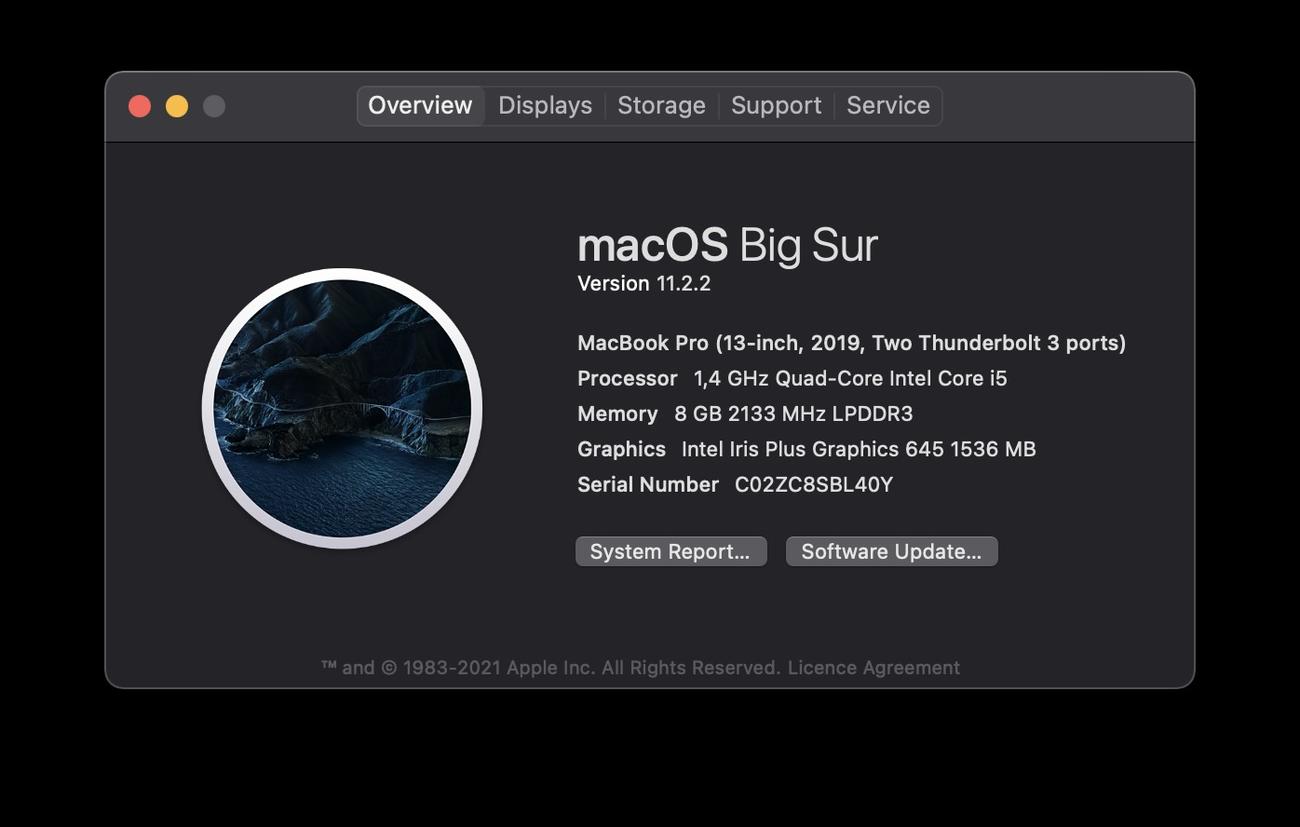Viewport: 1300px width, 827px height.
Task: Click the Intel Iris Plus Graphics value
Action: [x=858, y=450]
